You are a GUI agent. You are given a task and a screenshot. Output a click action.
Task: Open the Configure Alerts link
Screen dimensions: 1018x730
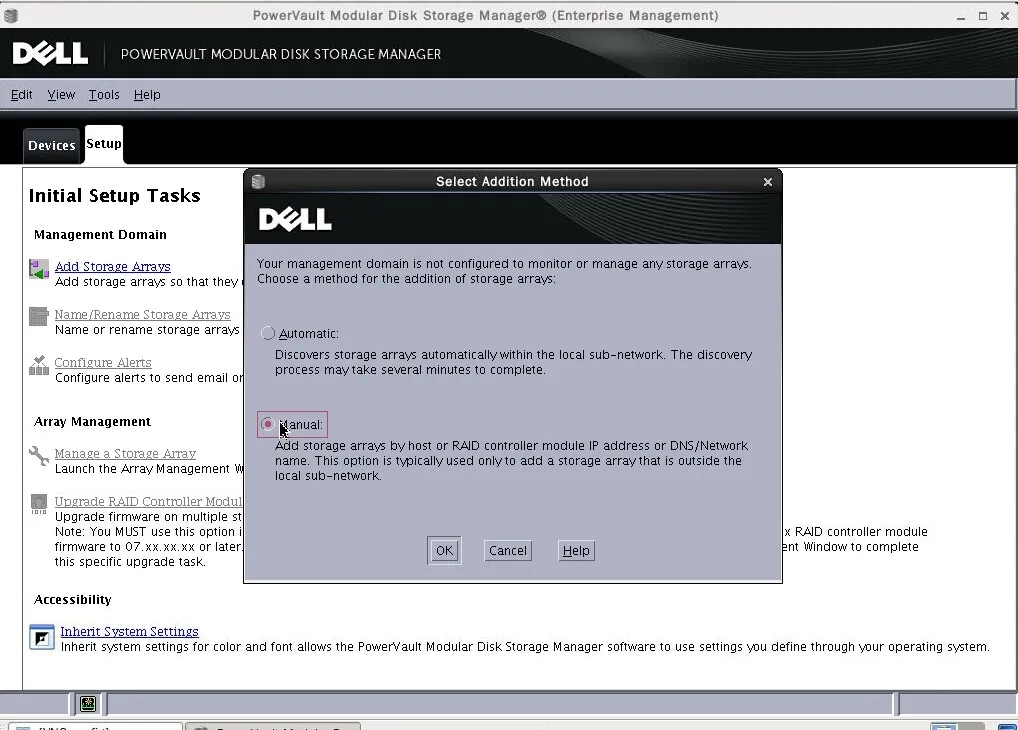(x=103, y=362)
